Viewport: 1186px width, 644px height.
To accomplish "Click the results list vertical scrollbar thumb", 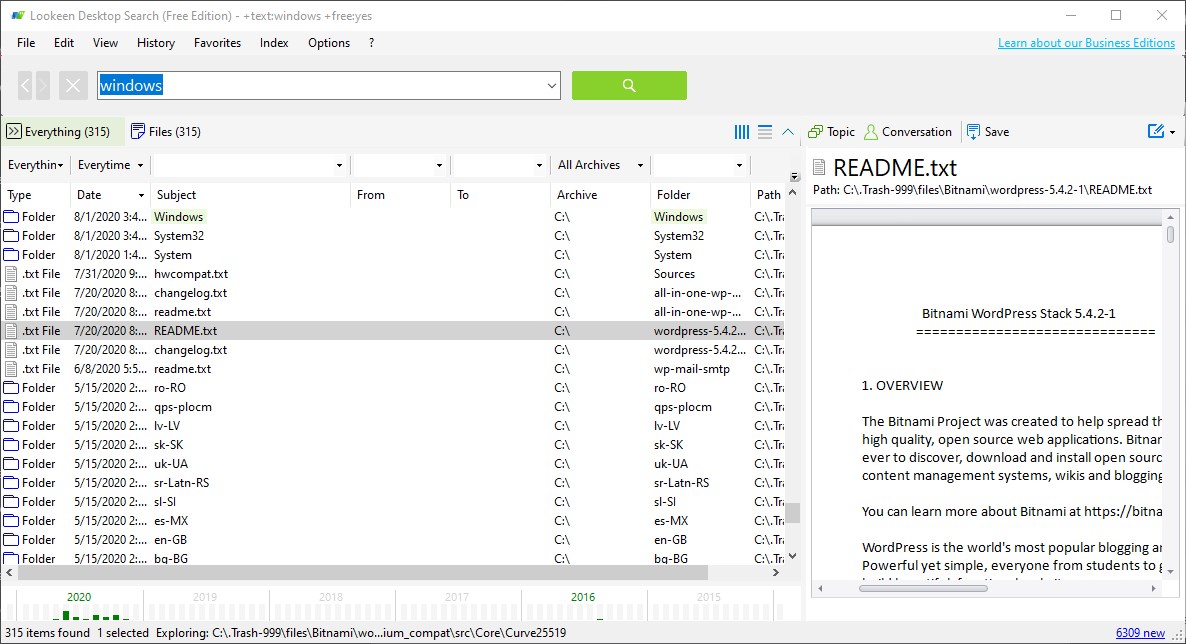I will 792,513.
